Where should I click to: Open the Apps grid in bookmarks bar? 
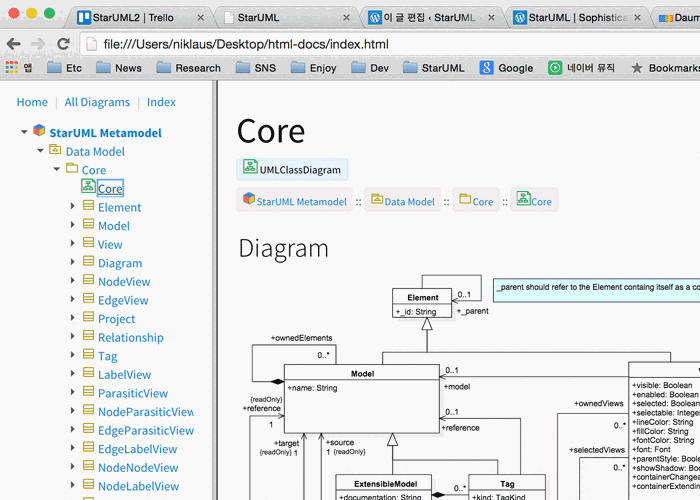(x=12, y=68)
